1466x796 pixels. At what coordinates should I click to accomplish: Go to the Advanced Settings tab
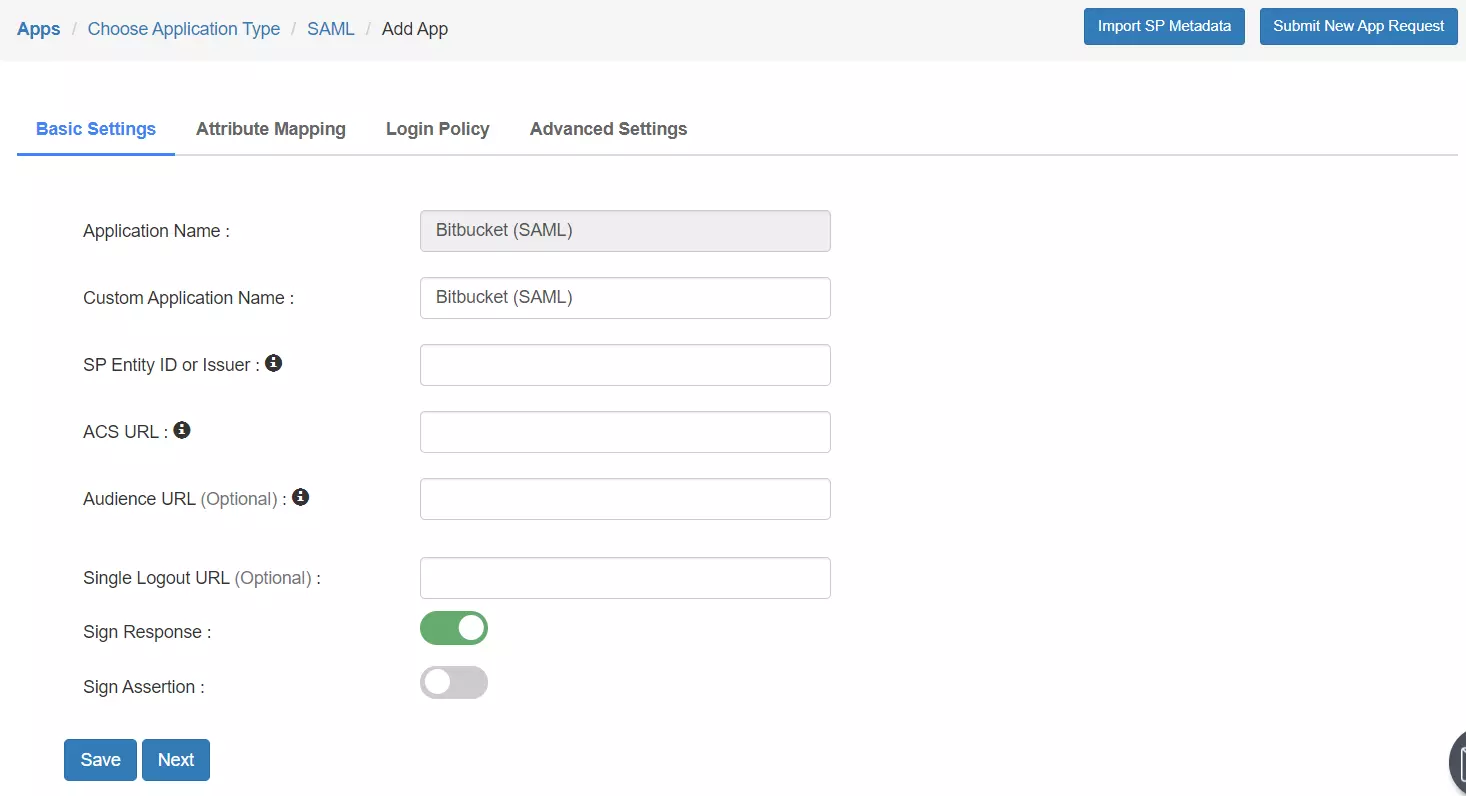click(608, 129)
